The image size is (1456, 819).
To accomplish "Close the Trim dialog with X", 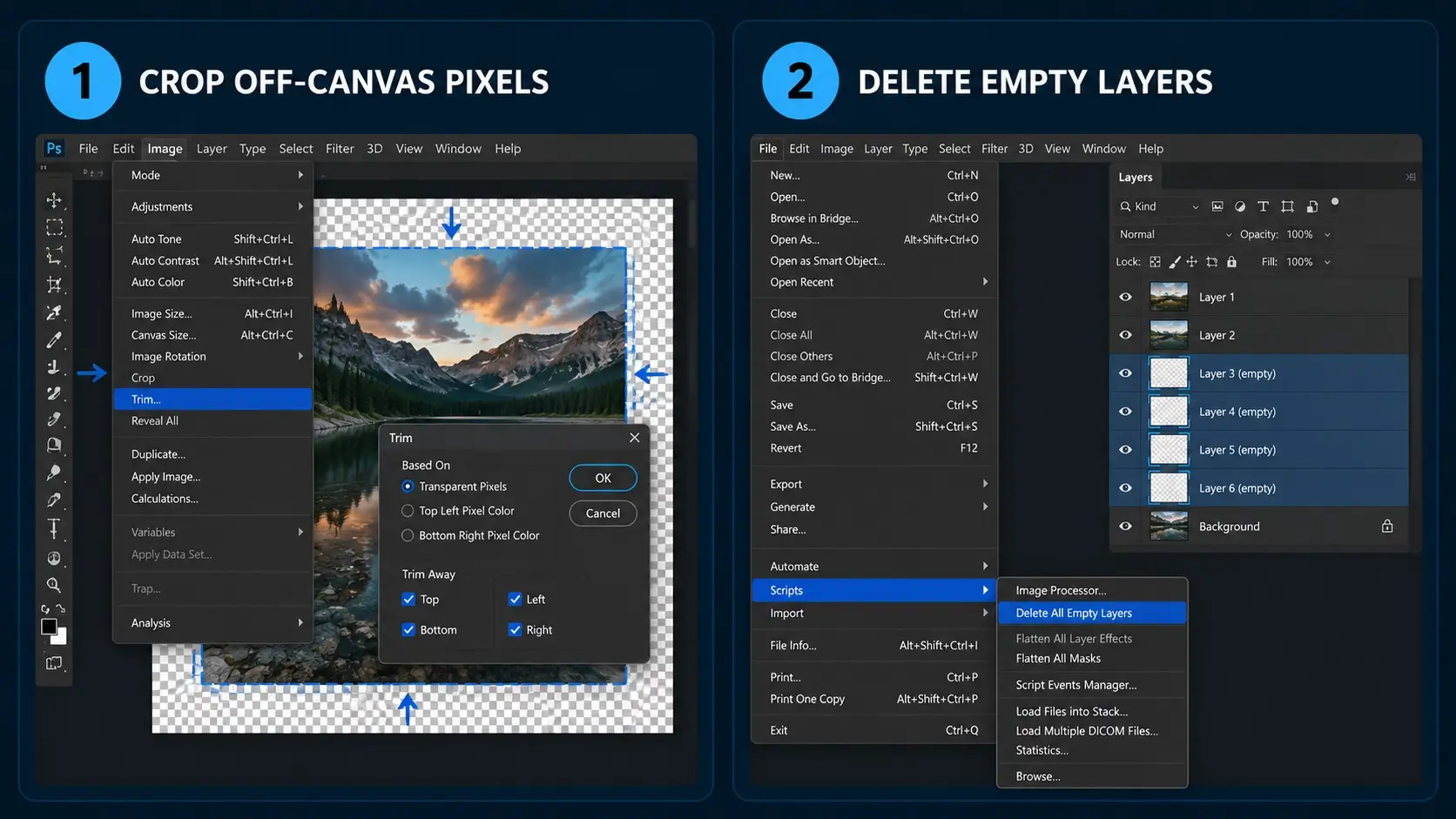I will 635,438.
